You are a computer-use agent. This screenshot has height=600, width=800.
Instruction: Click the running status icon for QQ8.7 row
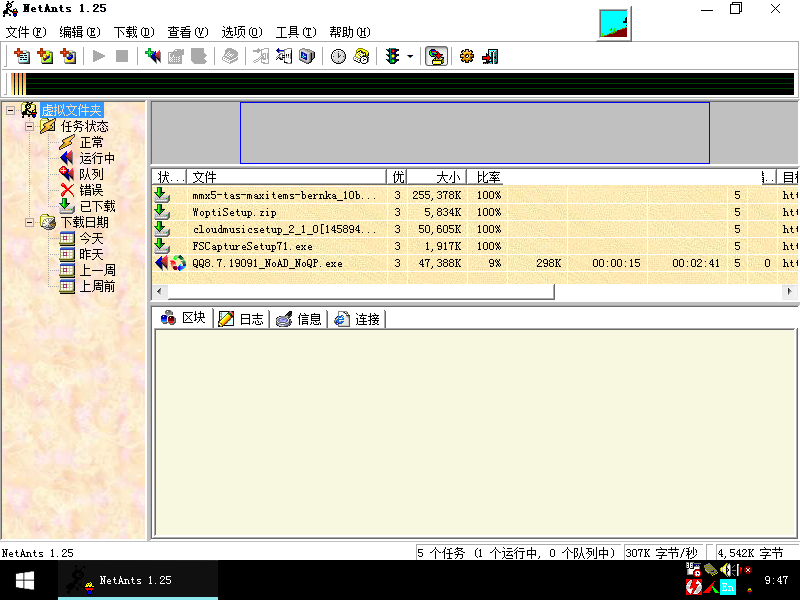(x=162, y=263)
